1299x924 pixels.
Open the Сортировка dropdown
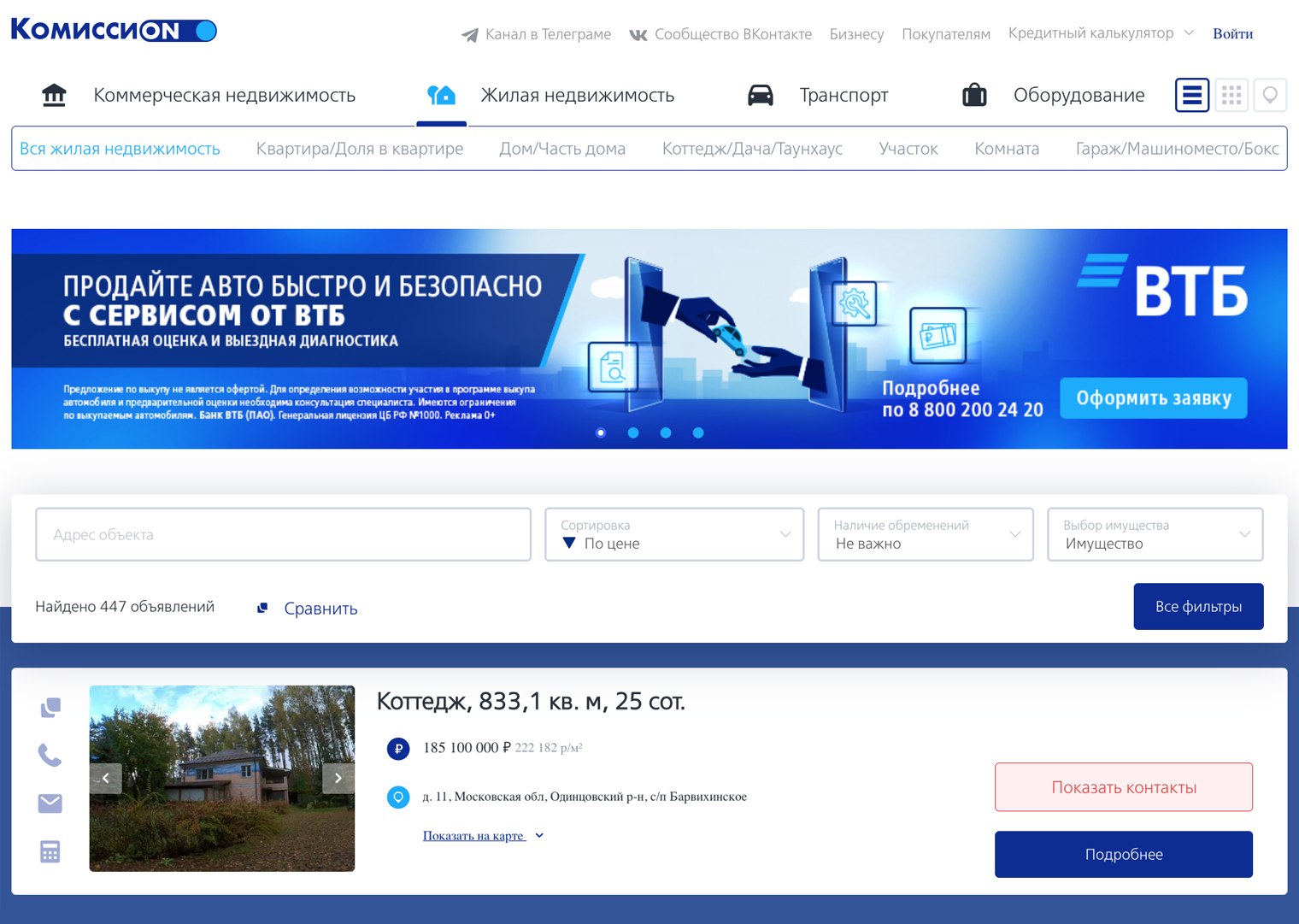[674, 534]
